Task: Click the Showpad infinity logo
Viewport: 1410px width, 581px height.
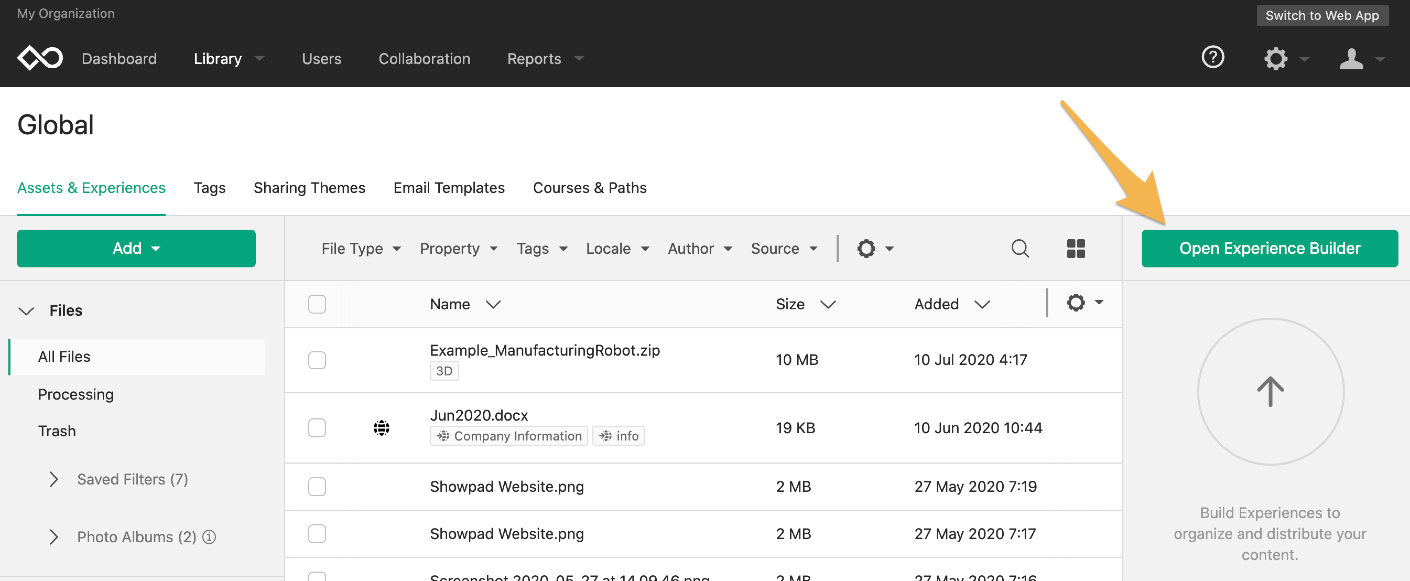Action: click(40, 58)
